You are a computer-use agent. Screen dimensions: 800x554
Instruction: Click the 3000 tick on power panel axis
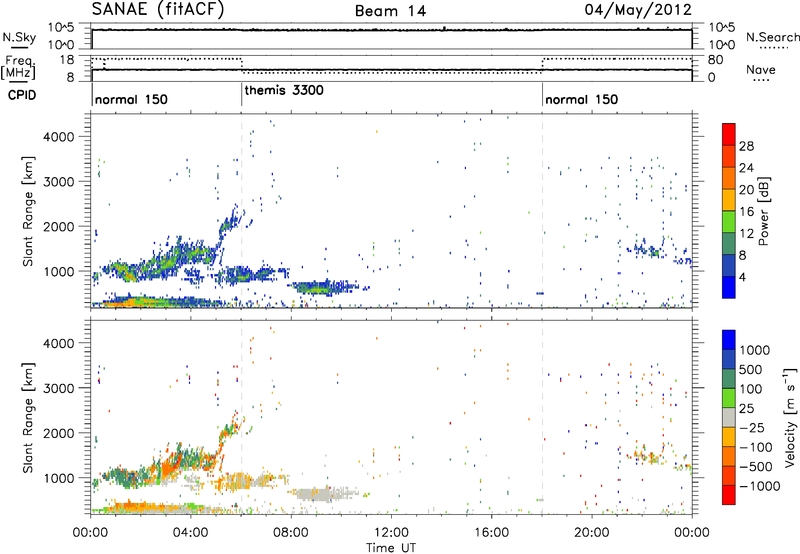(59, 182)
